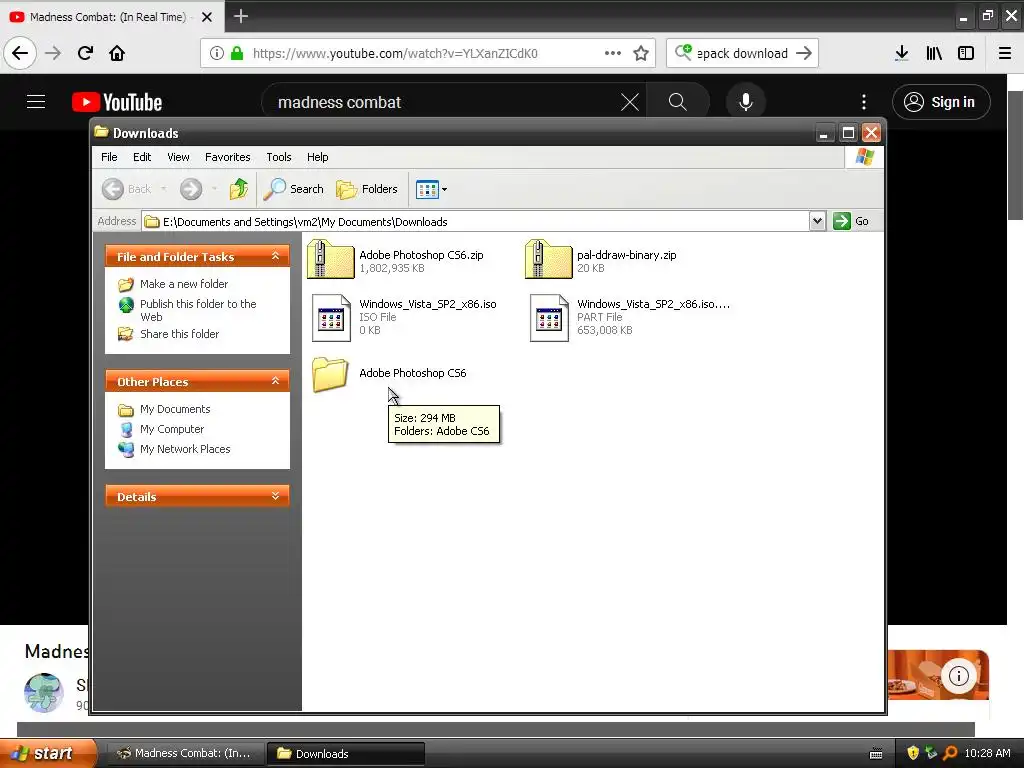Open YouTube settings three-dot menu
The height and width of the screenshot is (768, 1024).
pyautogui.click(x=864, y=102)
